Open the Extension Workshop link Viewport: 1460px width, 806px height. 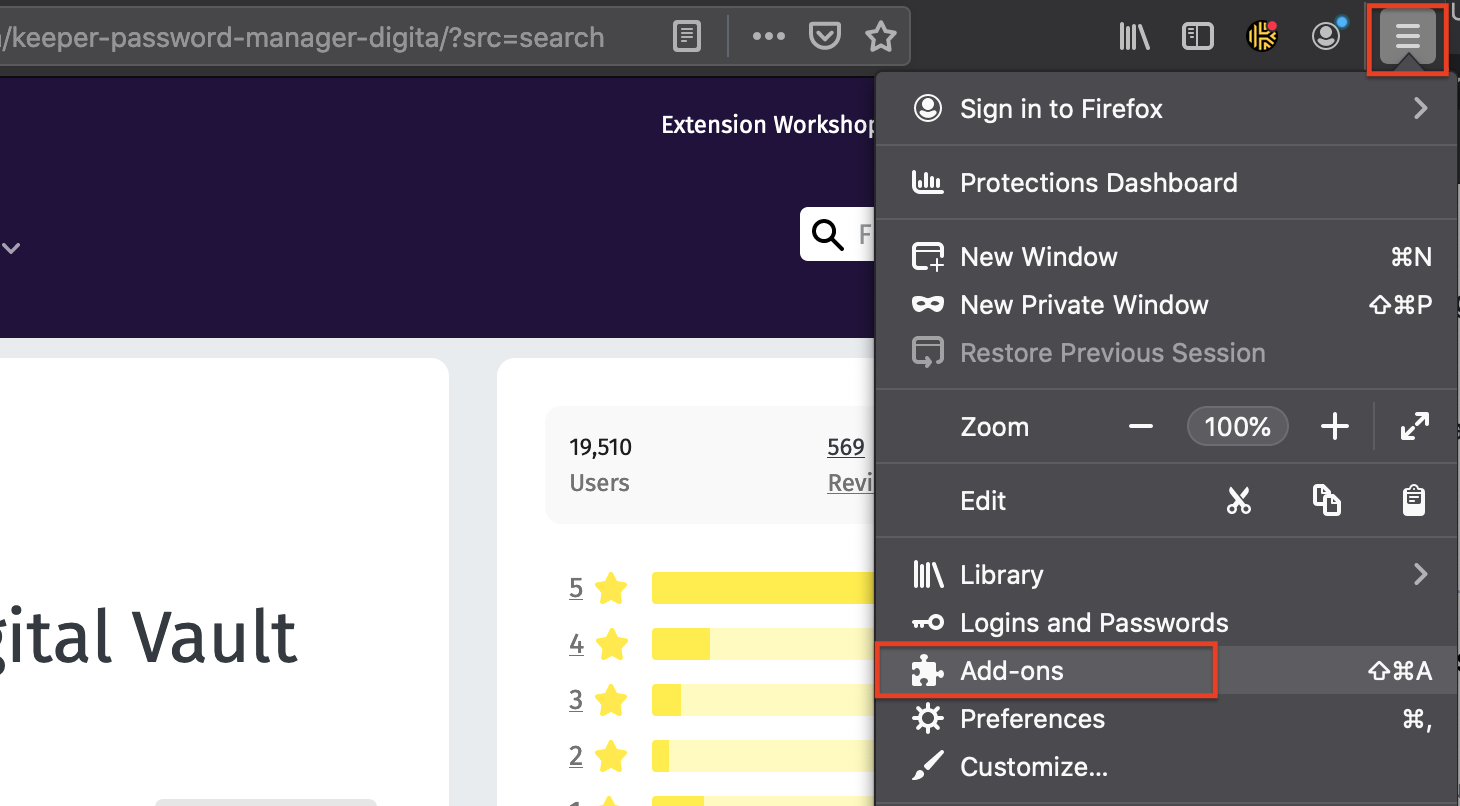(768, 125)
